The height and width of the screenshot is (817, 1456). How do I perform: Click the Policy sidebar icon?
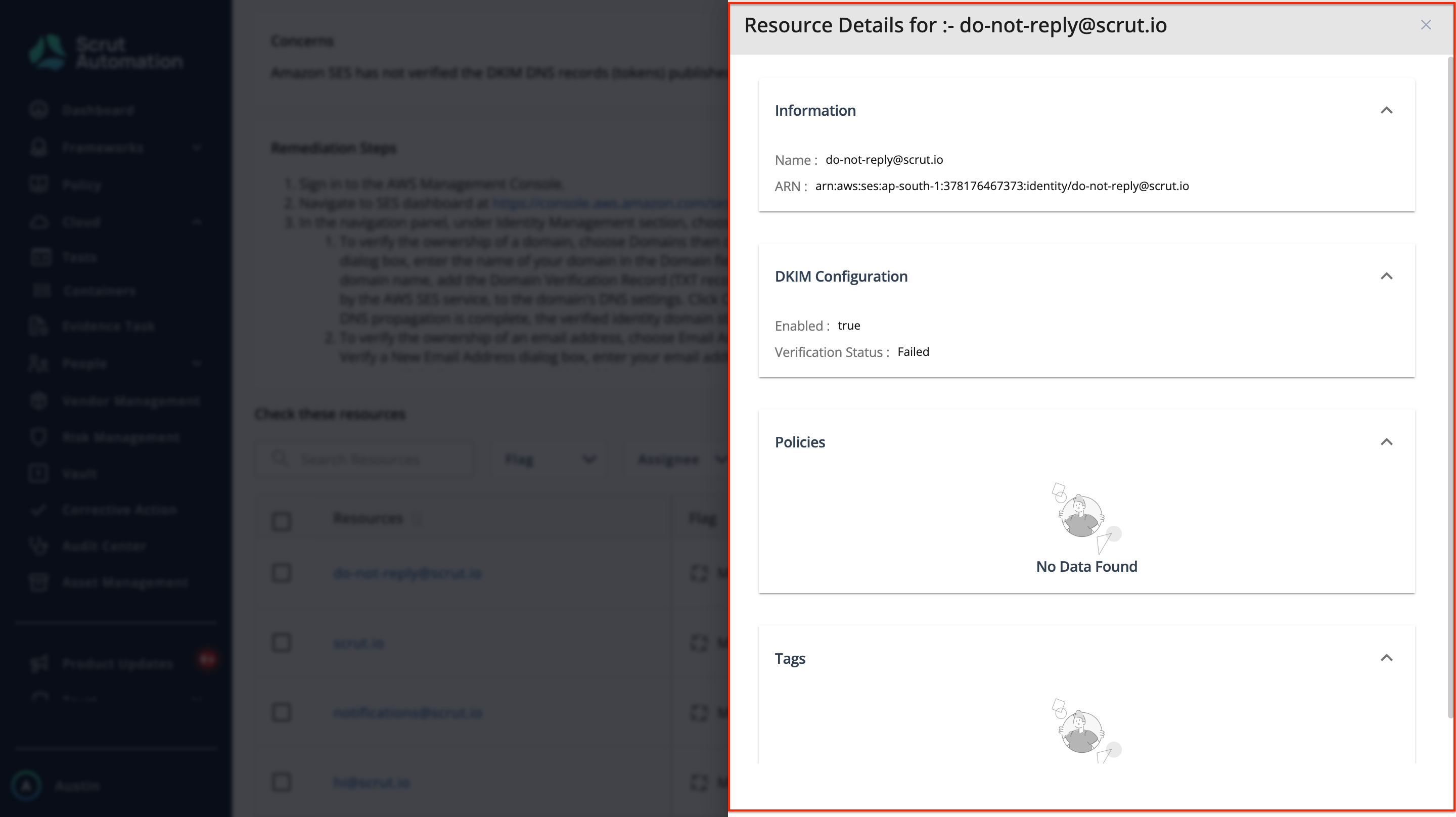coord(39,185)
